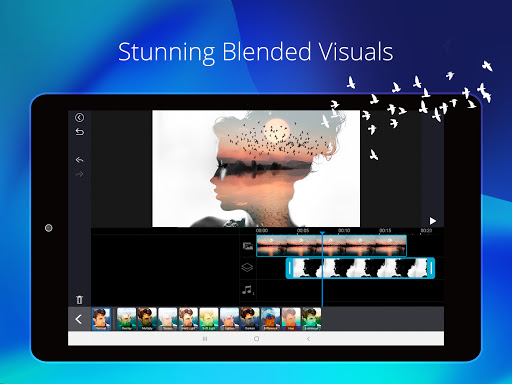This screenshot has height=384, width=512.
Task: Select the music track icon
Action: click(x=248, y=290)
